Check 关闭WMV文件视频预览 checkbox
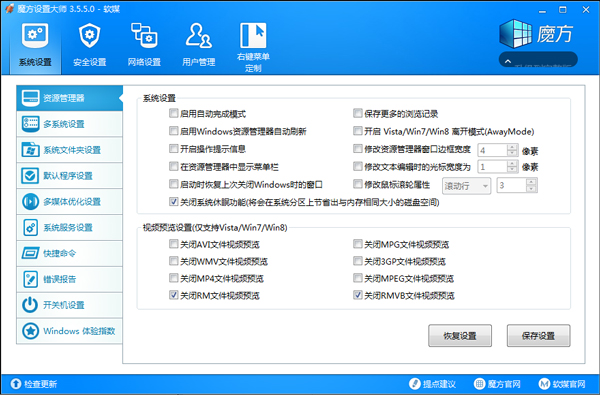Image resolution: width=600 pixels, height=395 pixels. (174, 261)
